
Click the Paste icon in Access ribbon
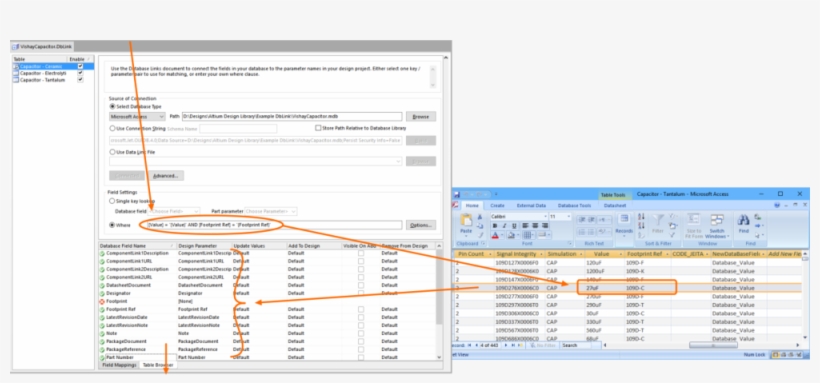pyautogui.click(x=465, y=220)
